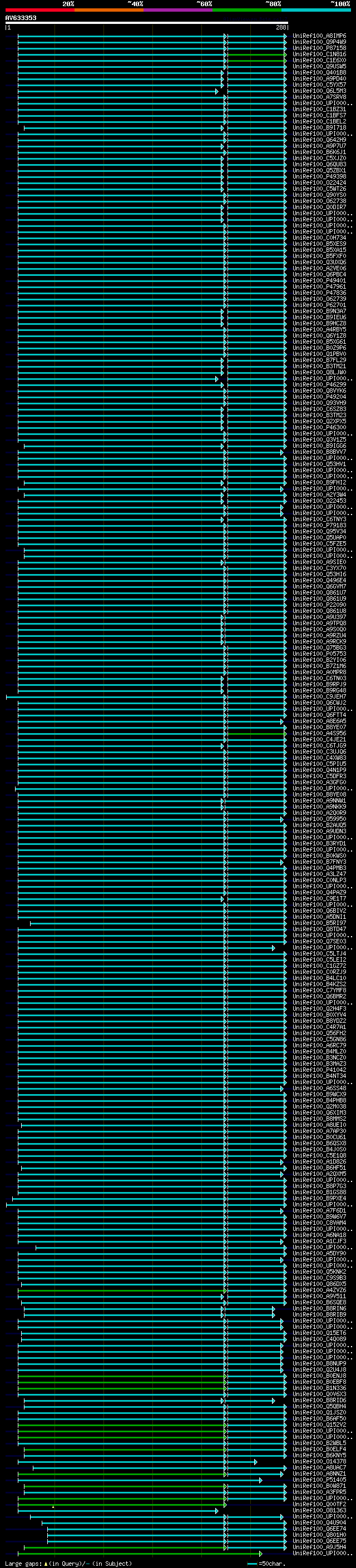Select label UniRef100_Q6QU83

coord(319,164)
